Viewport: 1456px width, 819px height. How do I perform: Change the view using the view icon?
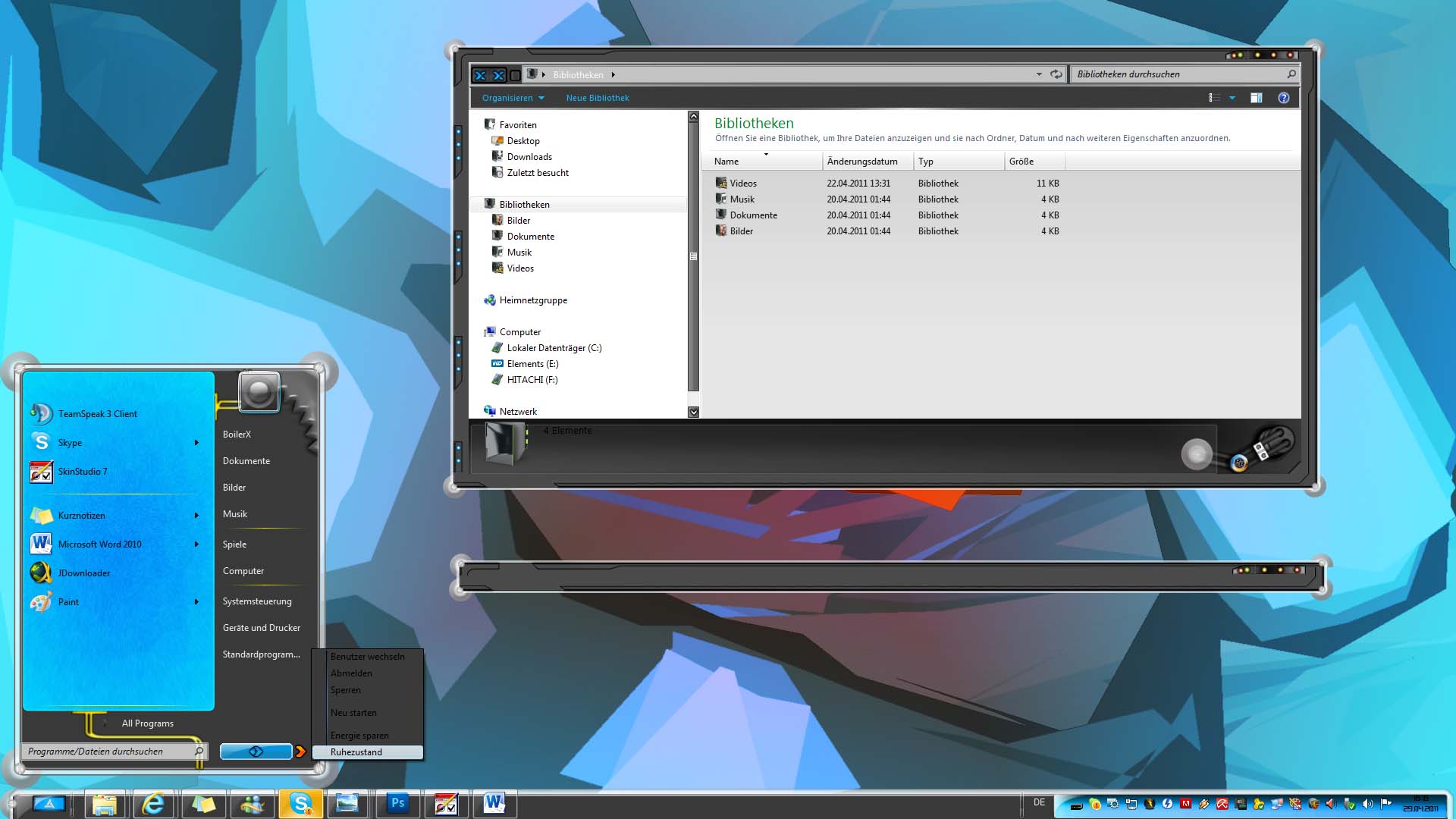(1213, 98)
